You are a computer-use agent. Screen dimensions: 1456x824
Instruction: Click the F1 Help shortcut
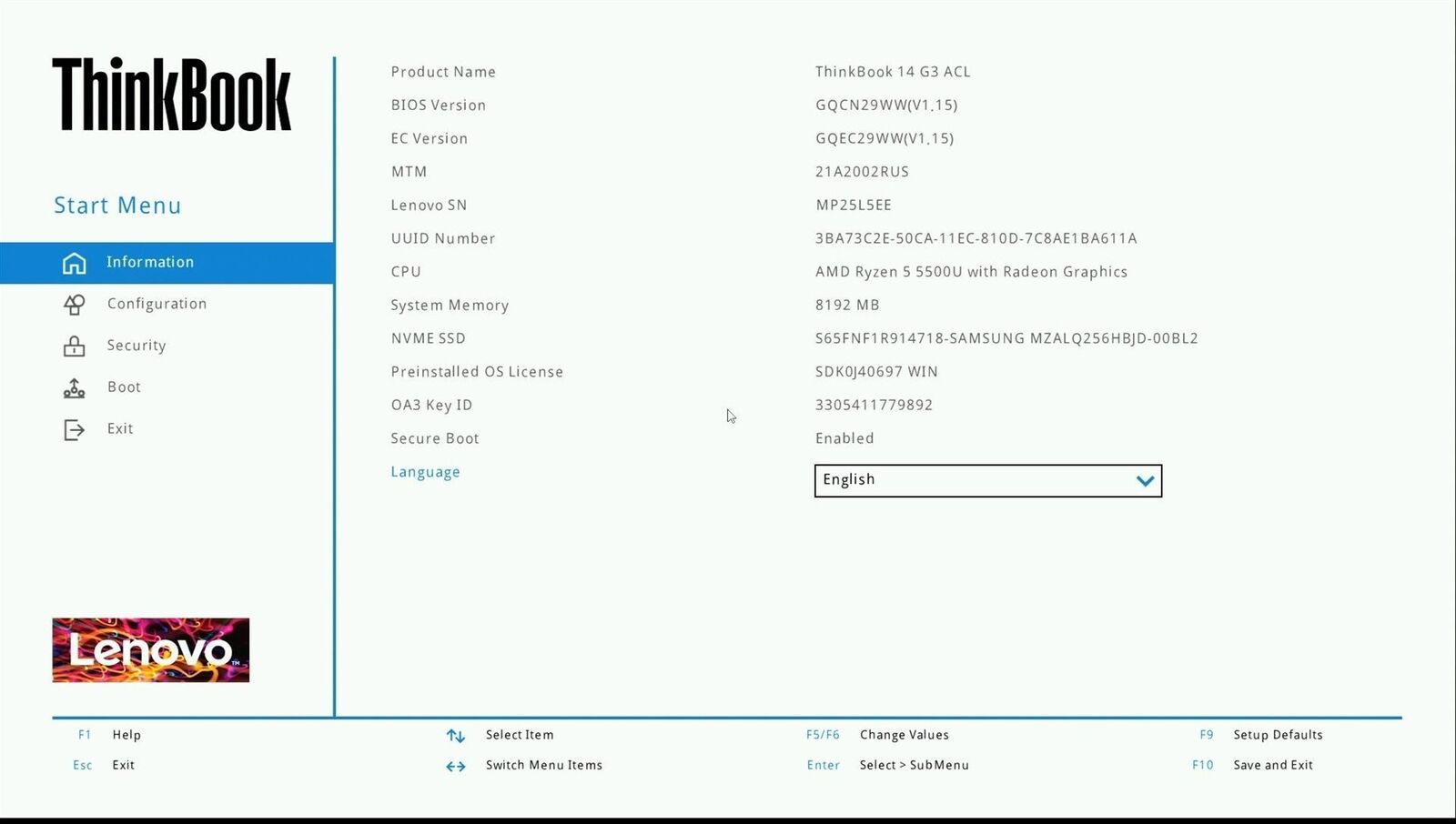[x=109, y=735]
